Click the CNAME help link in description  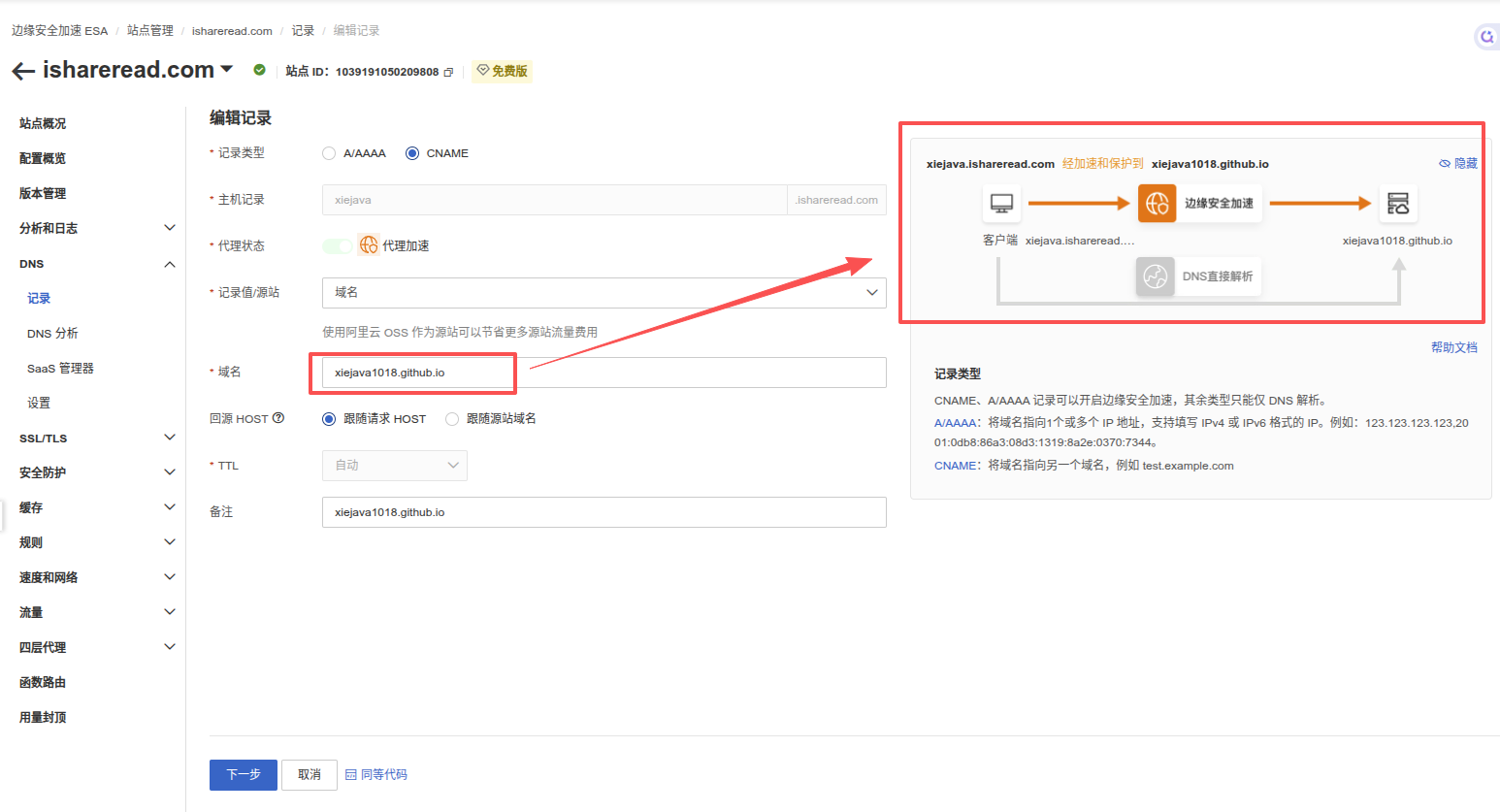tap(956, 466)
